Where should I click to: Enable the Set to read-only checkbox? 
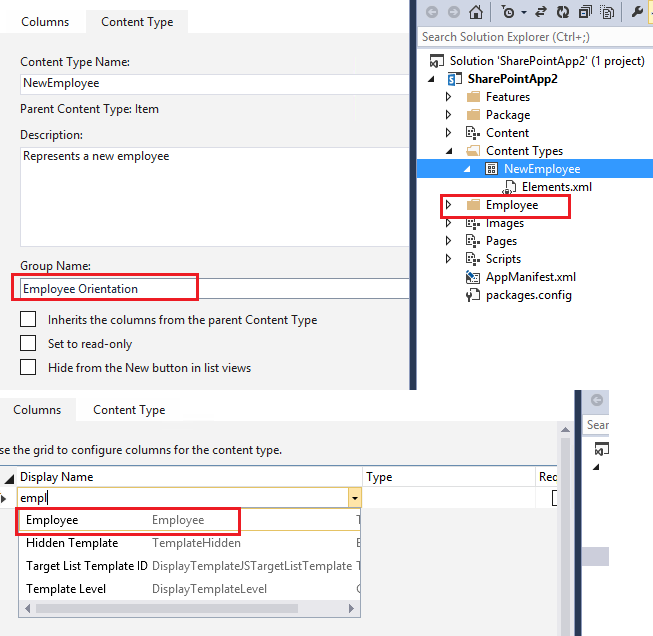(28, 344)
